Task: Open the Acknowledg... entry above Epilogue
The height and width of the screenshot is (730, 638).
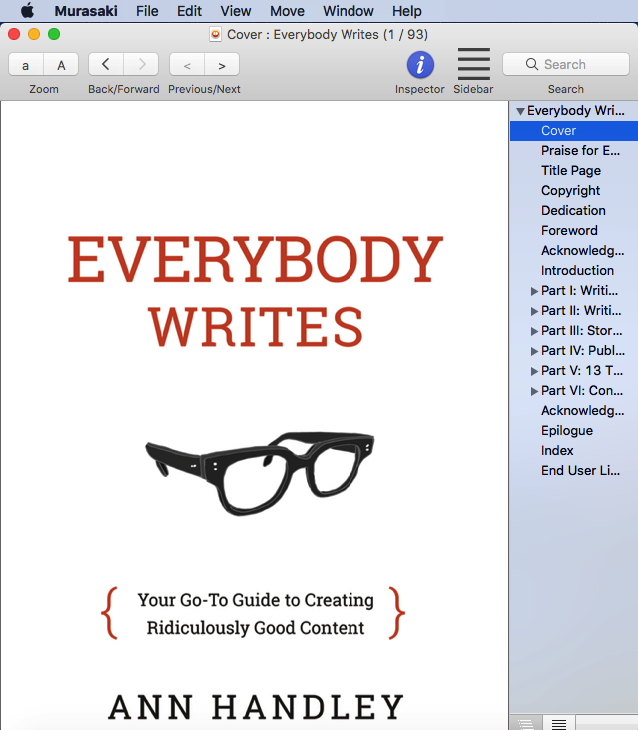Action: coord(583,411)
